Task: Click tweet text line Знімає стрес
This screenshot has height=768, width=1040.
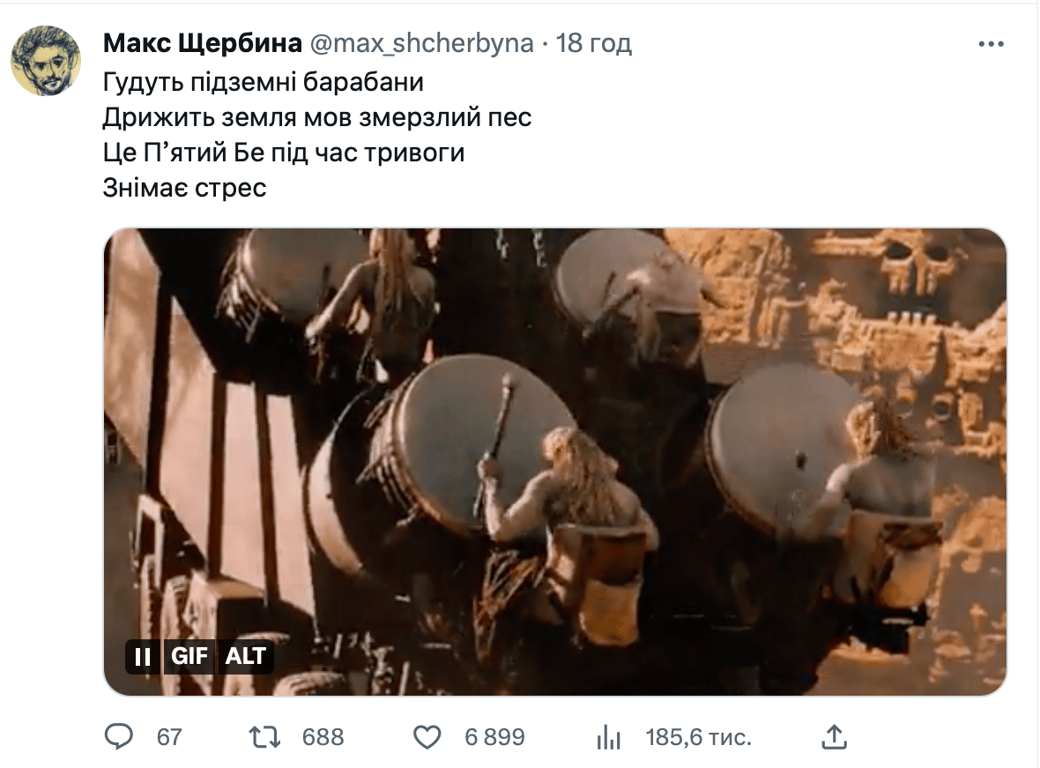Action: pyautogui.click(x=184, y=188)
